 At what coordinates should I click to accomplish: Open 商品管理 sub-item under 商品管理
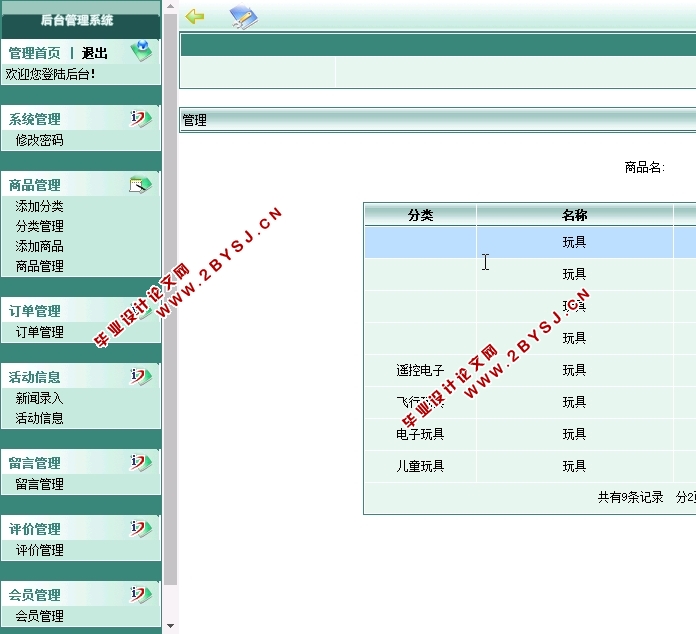[x=40, y=266]
